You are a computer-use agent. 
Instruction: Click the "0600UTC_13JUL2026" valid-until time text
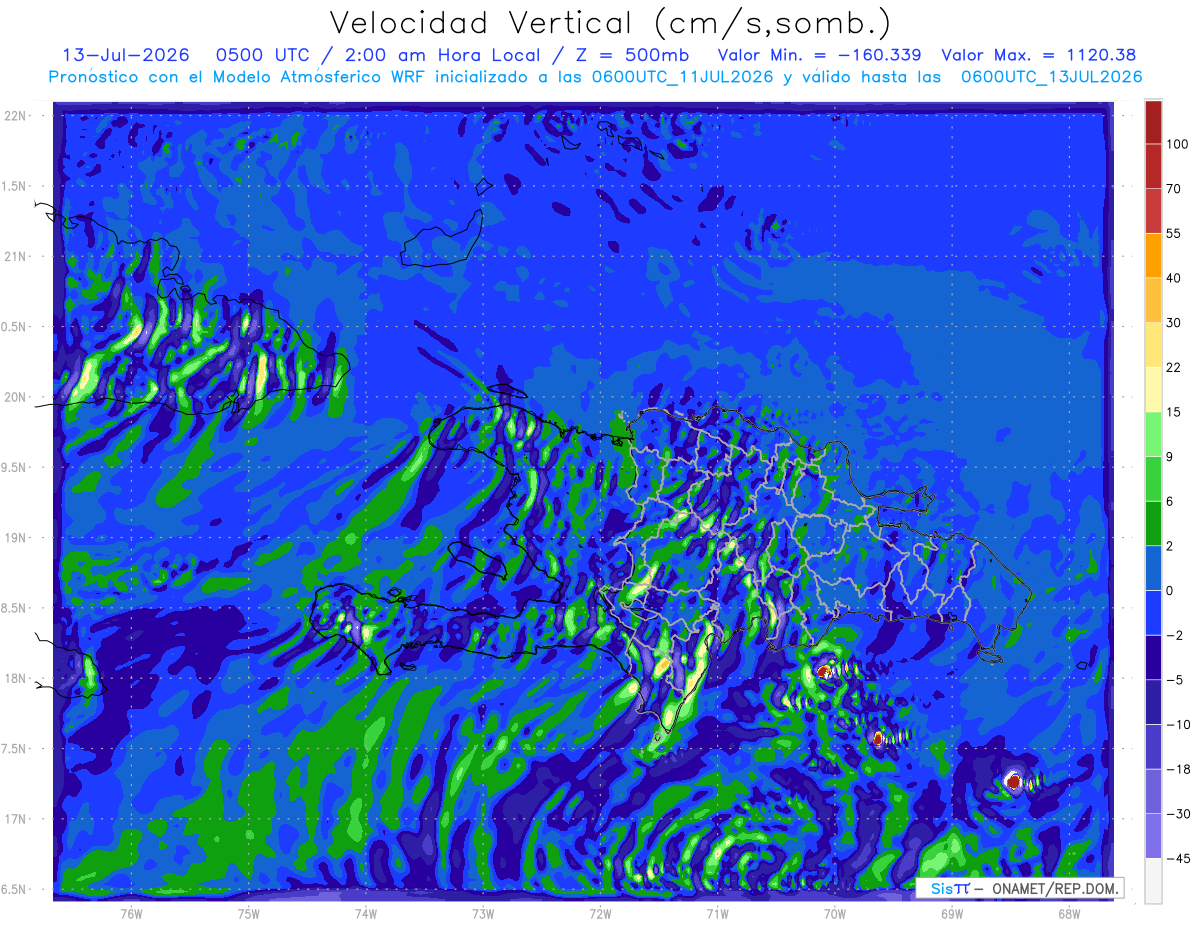coord(1052,77)
